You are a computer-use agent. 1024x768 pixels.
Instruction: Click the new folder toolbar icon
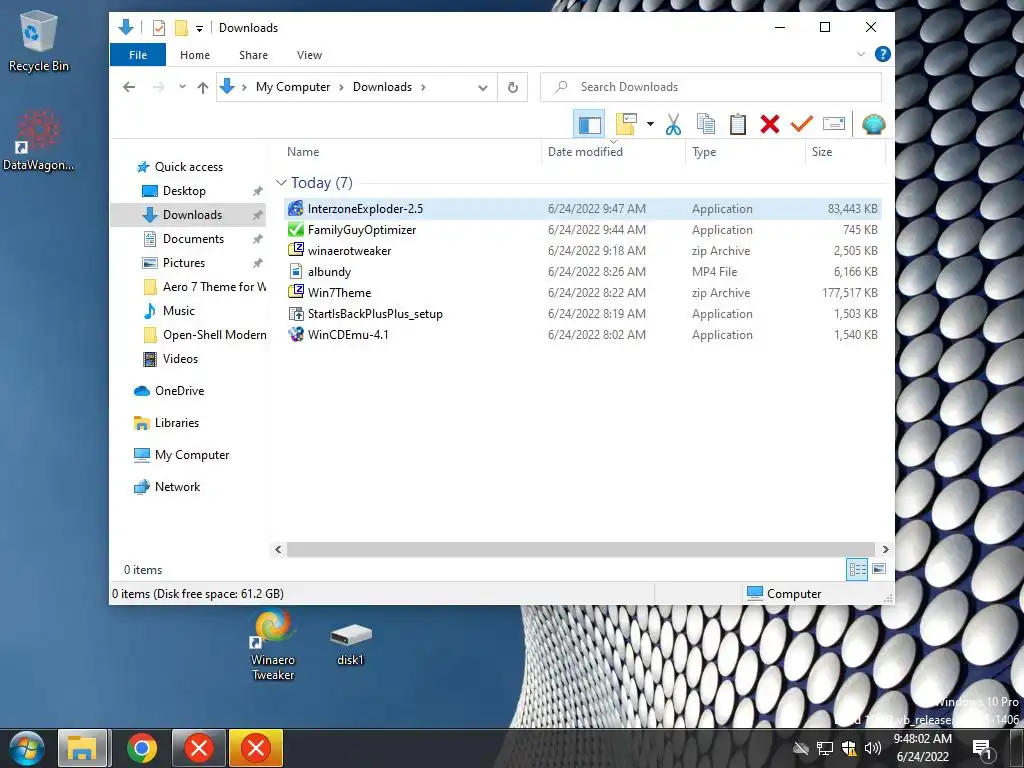point(626,124)
